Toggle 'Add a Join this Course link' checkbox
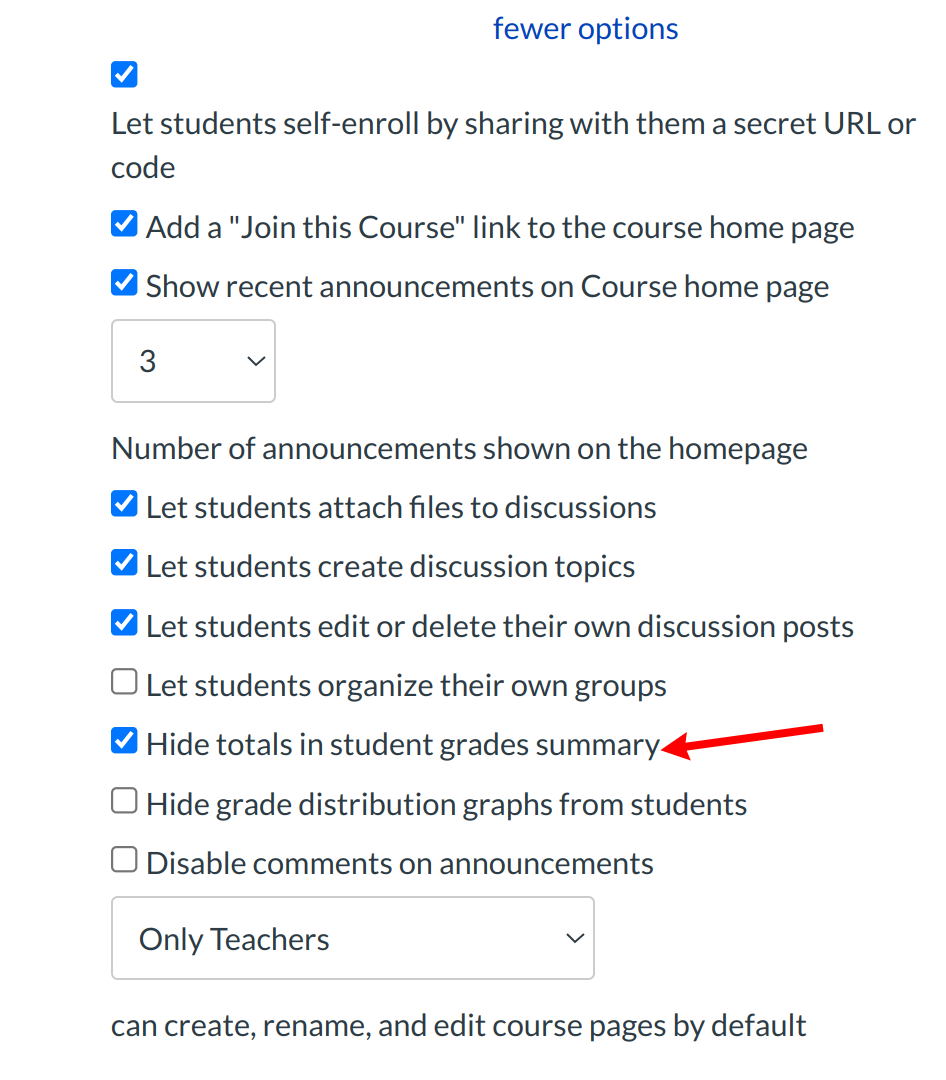 (x=124, y=225)
